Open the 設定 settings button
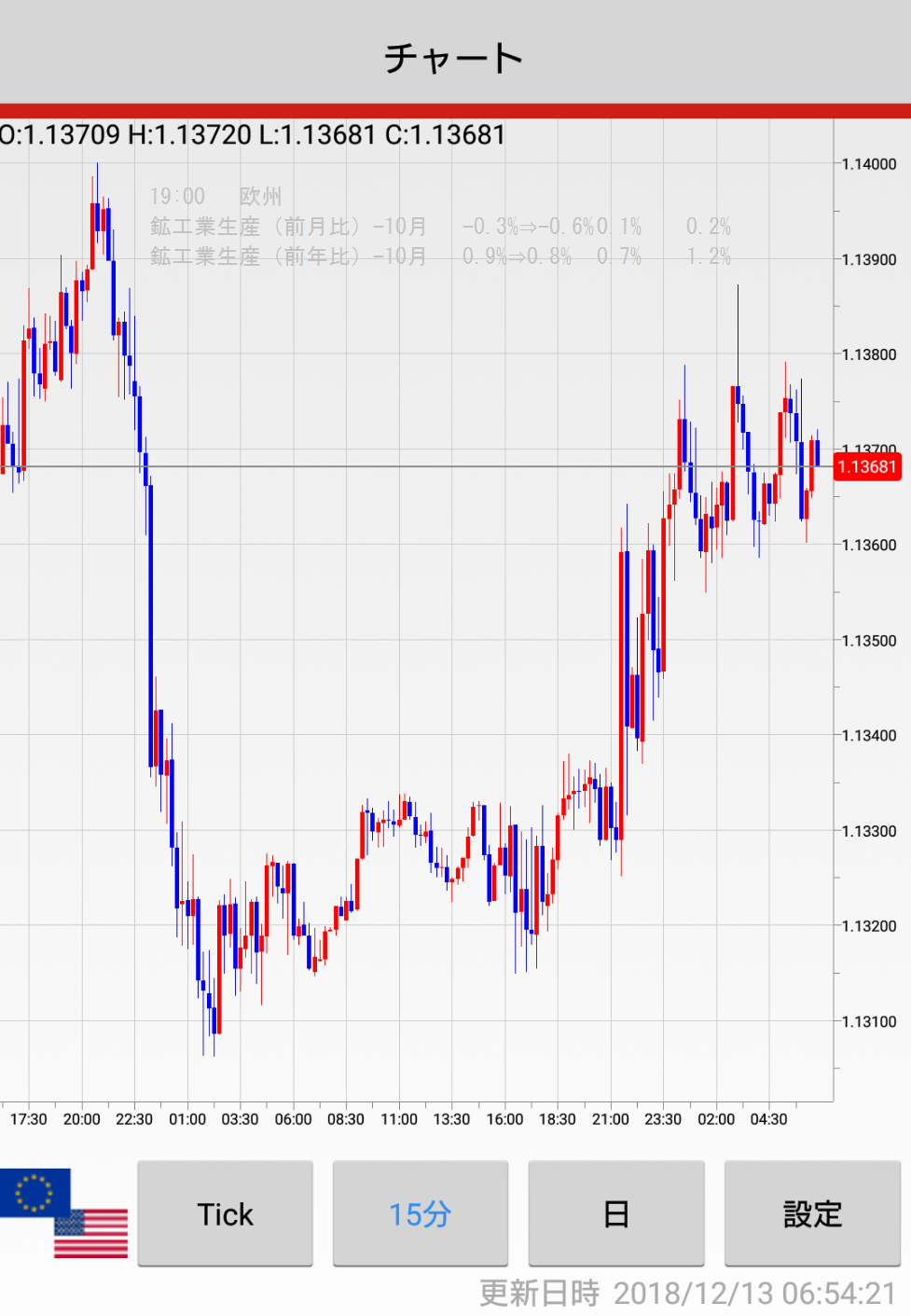This screenshot has height=1316, width=911. 811,1213
